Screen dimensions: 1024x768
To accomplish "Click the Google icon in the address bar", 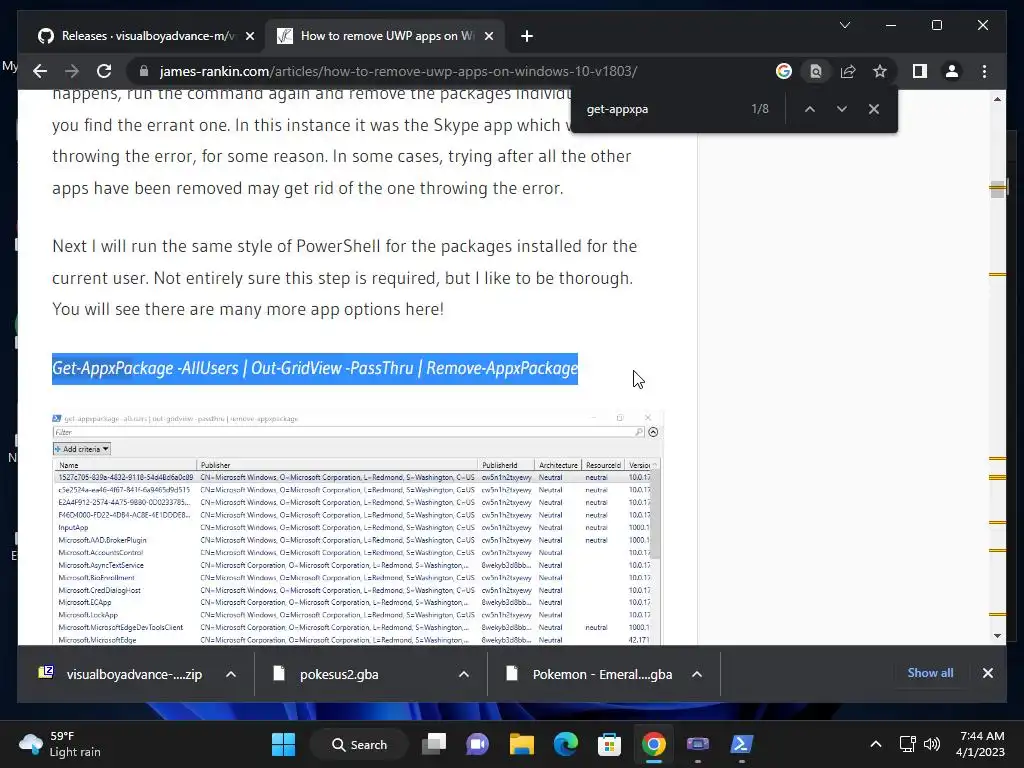I will click(784, 71).
